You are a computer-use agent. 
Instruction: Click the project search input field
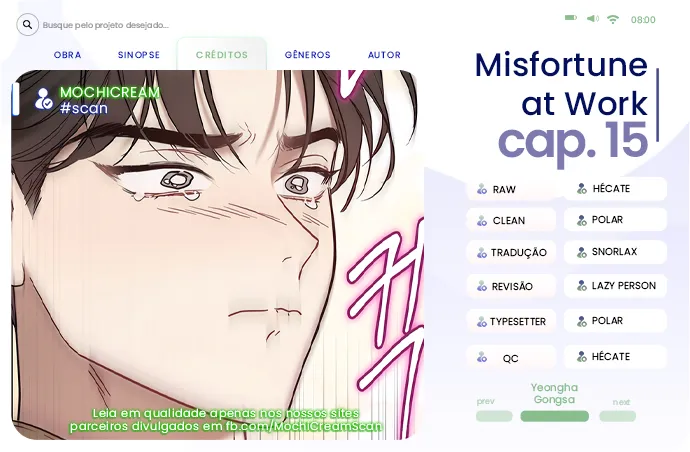pyautogui.click(x=106, y=25)
